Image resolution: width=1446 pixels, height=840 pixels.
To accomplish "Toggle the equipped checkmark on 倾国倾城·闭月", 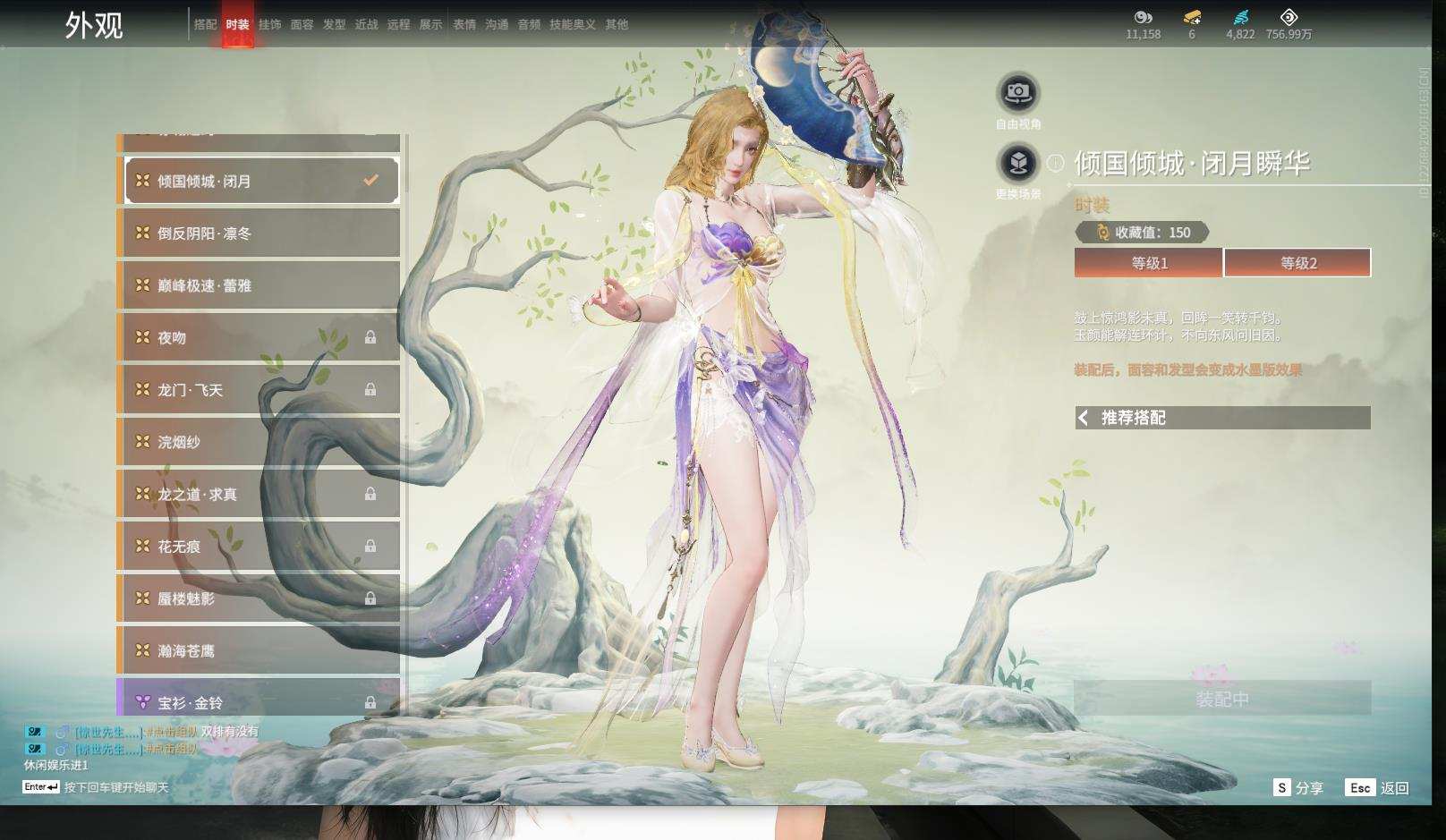I will click(x=370, y=180).
